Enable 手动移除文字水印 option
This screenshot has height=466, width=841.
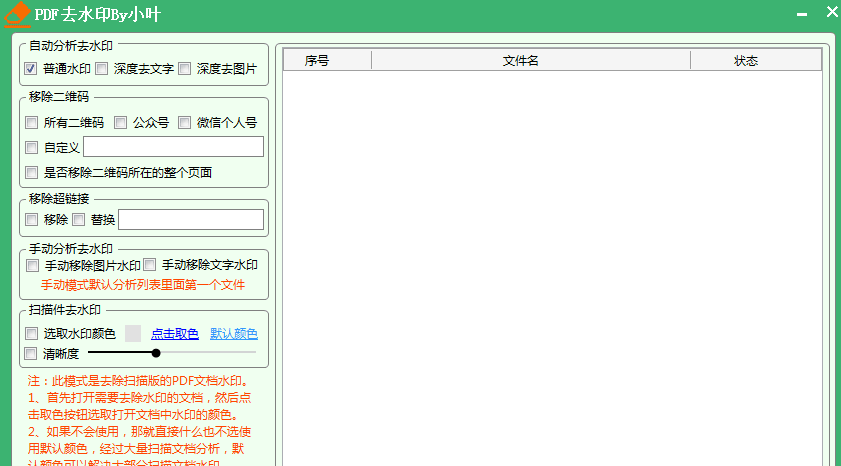(x=150, y=266)
